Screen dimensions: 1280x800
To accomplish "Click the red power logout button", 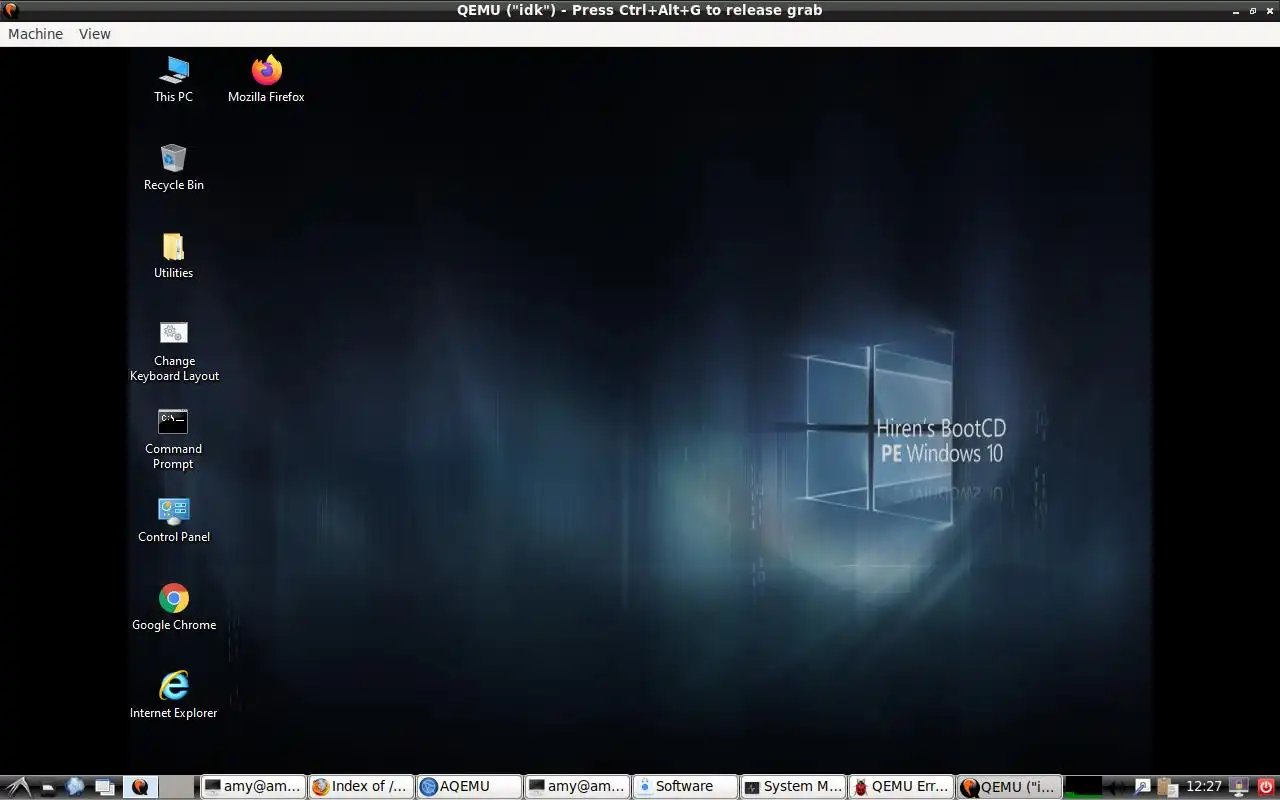I will [x=1266, y=787].
